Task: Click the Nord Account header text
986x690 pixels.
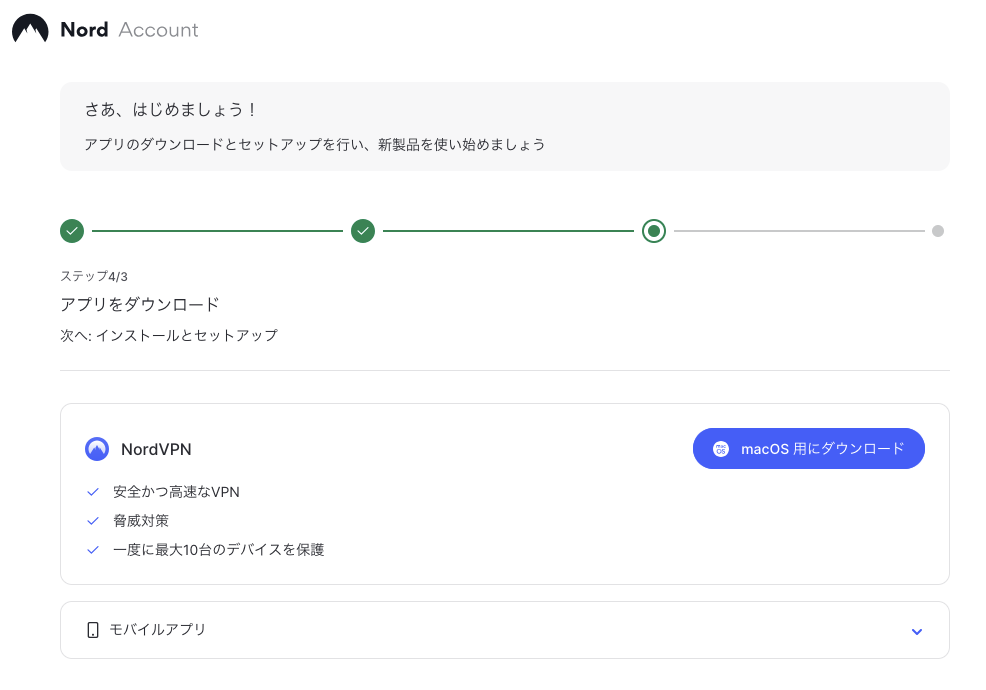Action: pyautogui.click(x=129, y=30)
